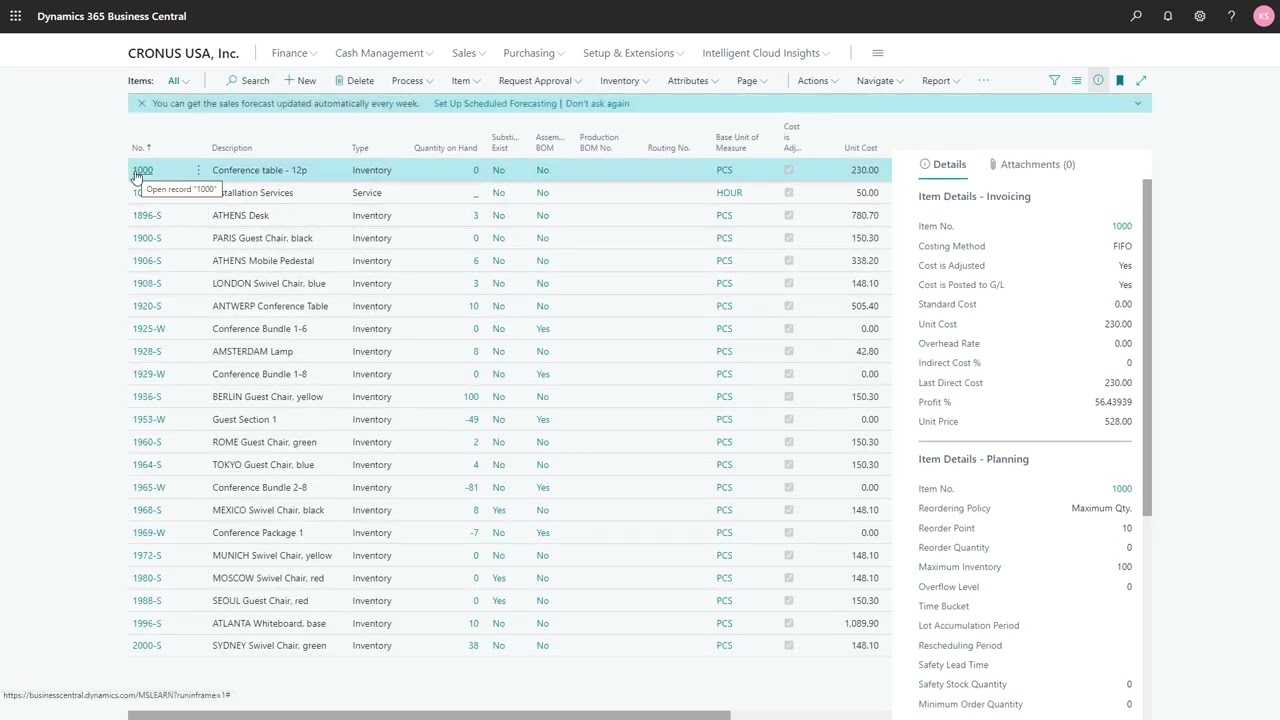Click the search magnifier in top bar
The height and width of the screenshot is (720, 1280).
(x=1136, y=16)
